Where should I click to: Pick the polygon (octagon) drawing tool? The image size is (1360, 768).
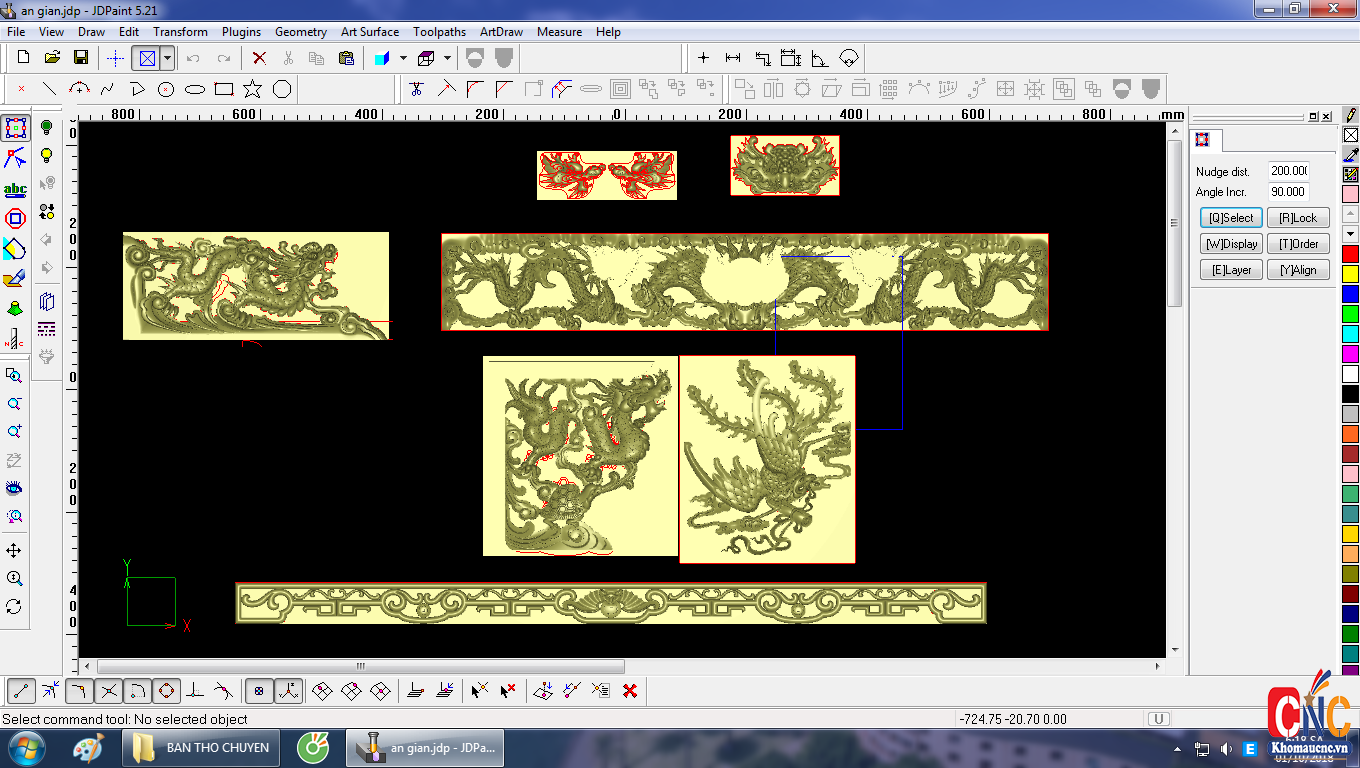pos(282,89)
